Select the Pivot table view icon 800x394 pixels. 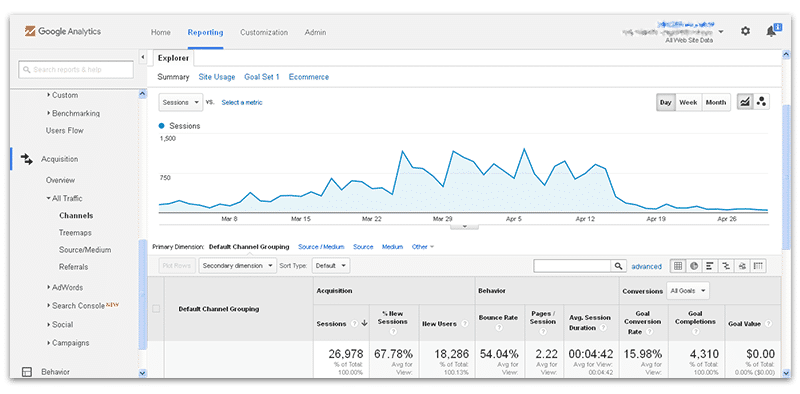759,266
